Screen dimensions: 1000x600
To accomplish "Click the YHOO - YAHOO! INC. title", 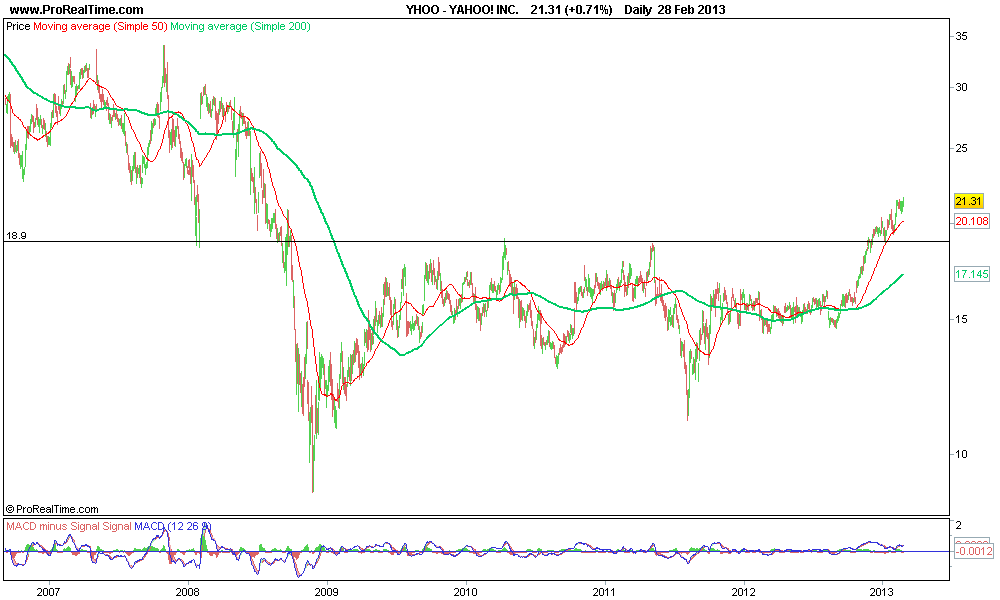I will [462, 10].
